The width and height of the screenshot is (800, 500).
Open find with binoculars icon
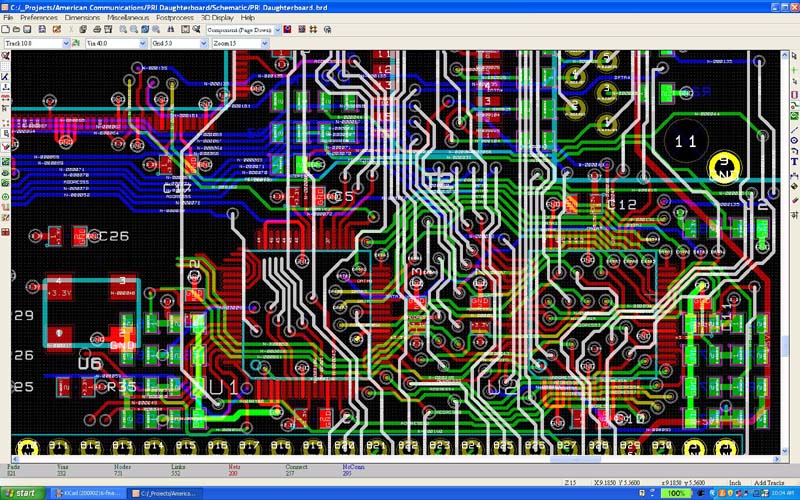pyautogui.click(x=171, y=30)
